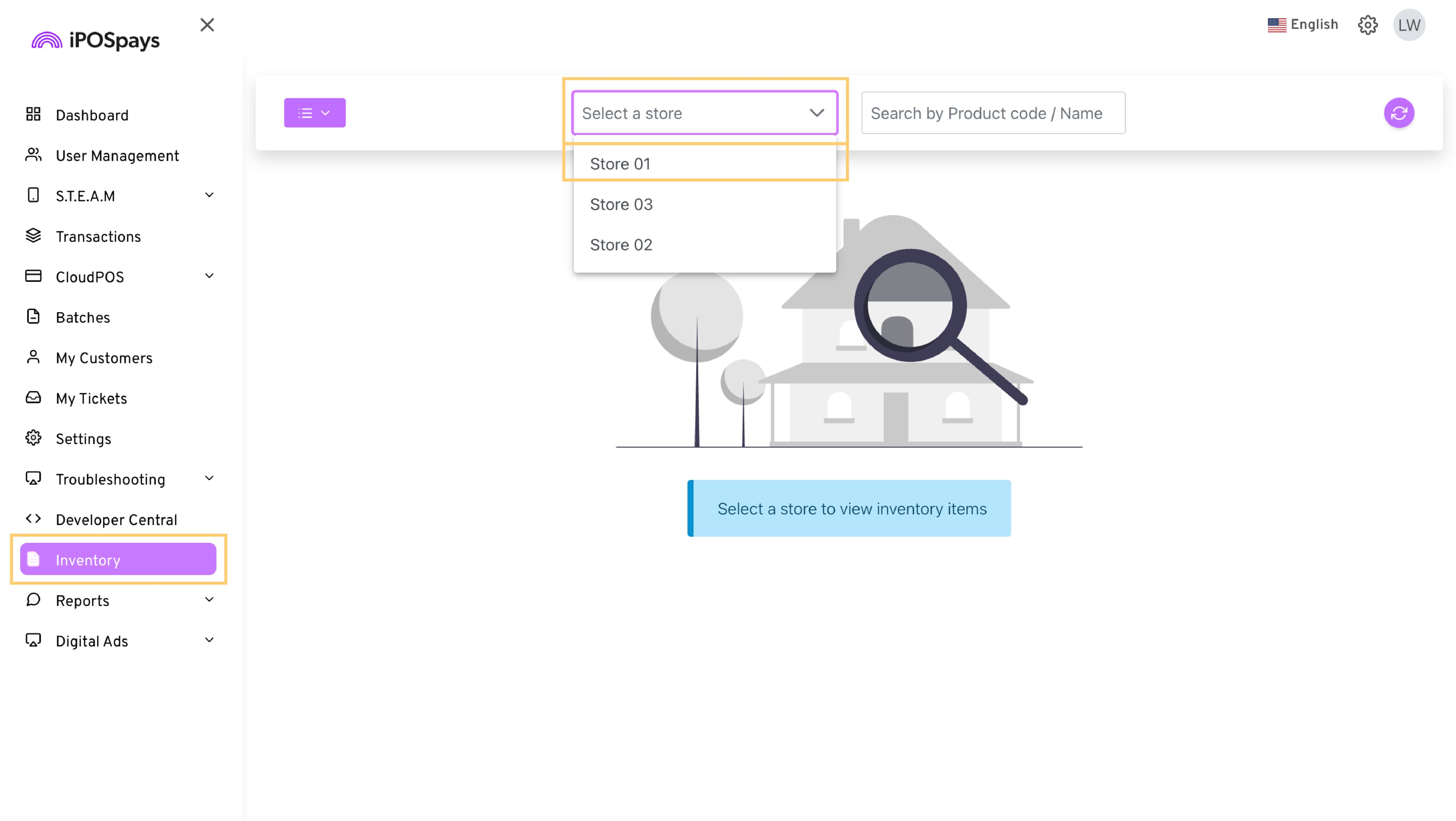Expand the S.T.E.A.M menu chevron

209,195
